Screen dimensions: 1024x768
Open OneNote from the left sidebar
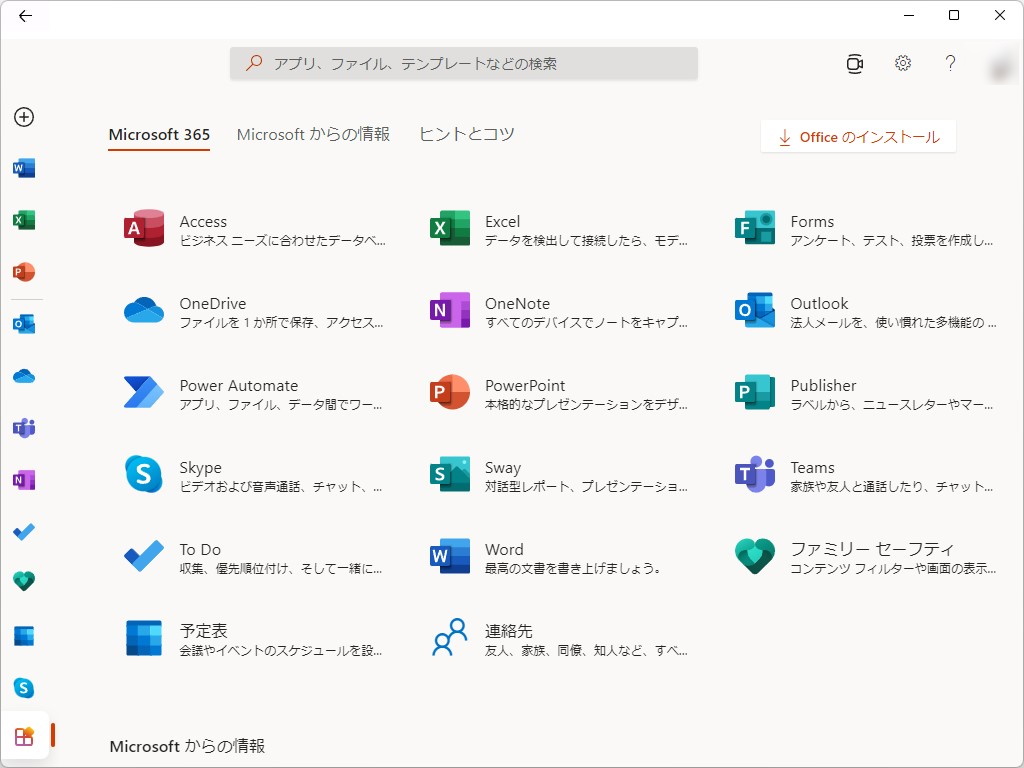click(23, 480)
